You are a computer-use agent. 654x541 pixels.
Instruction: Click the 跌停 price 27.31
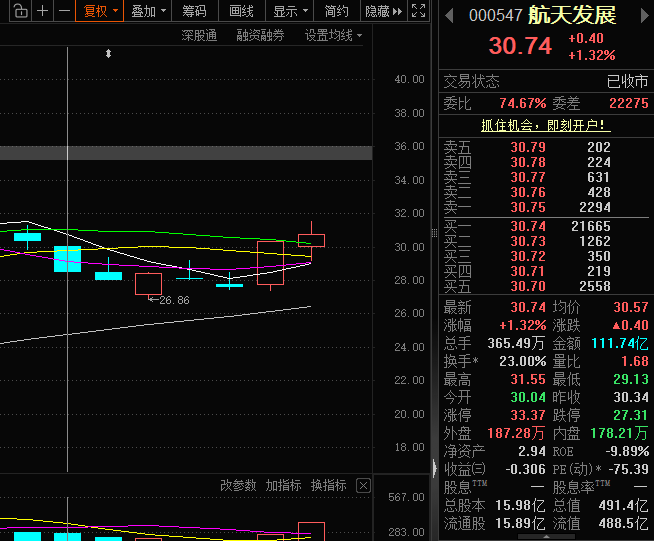tap(631, 415)
